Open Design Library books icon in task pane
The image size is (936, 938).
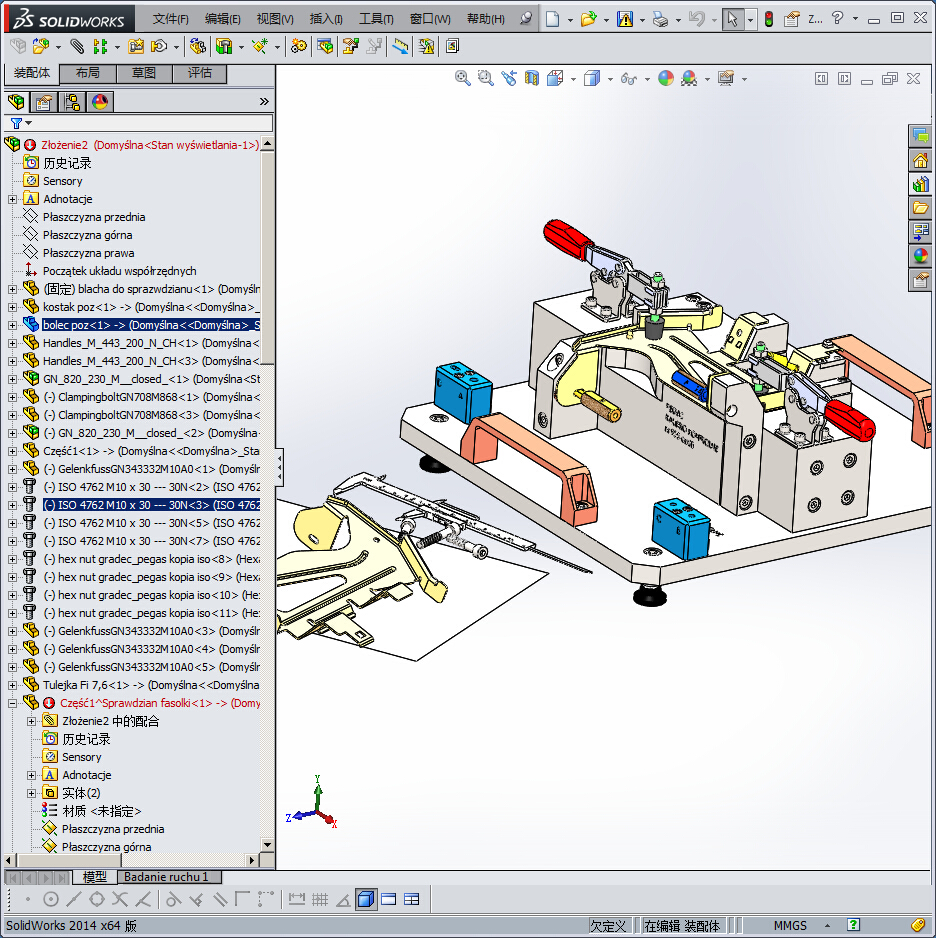point(920,184)
